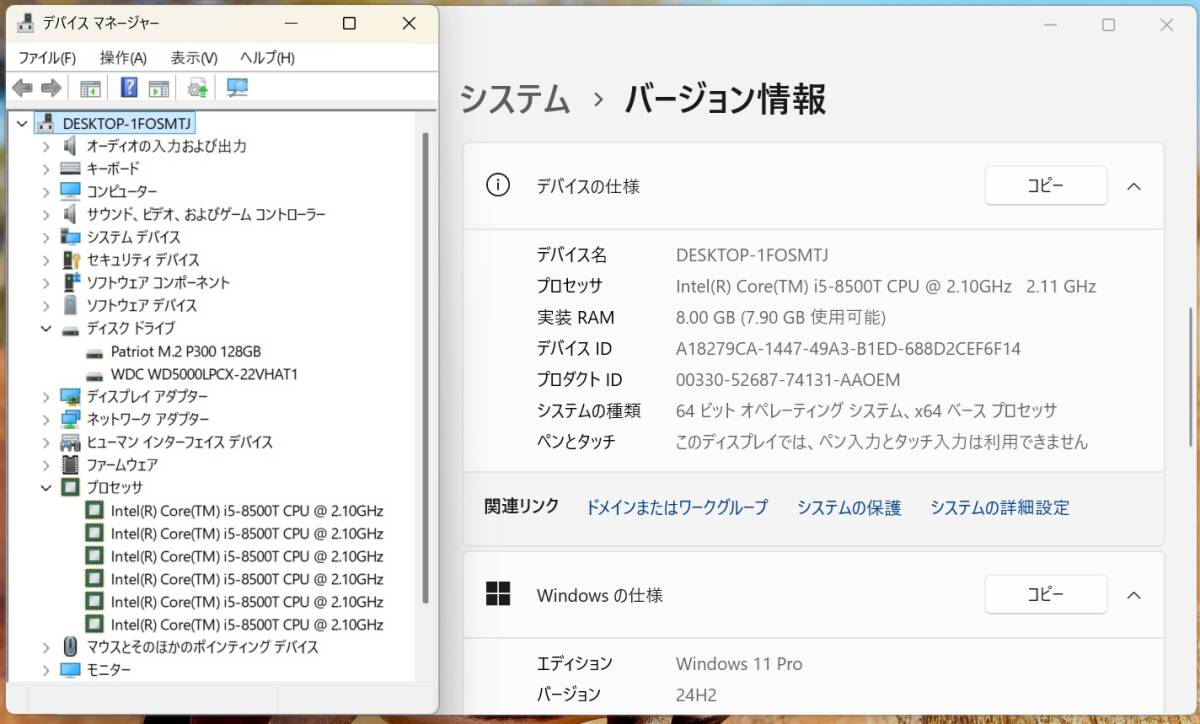Click the Device Manager tree vertical scrollbar

[426, 370]
